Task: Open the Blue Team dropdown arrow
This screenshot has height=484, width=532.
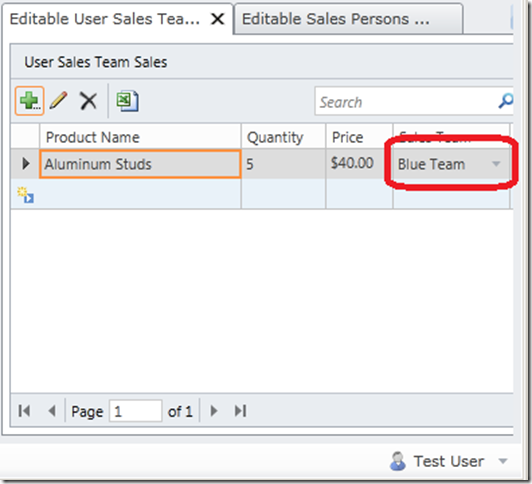Action: (x=496, y=164)
